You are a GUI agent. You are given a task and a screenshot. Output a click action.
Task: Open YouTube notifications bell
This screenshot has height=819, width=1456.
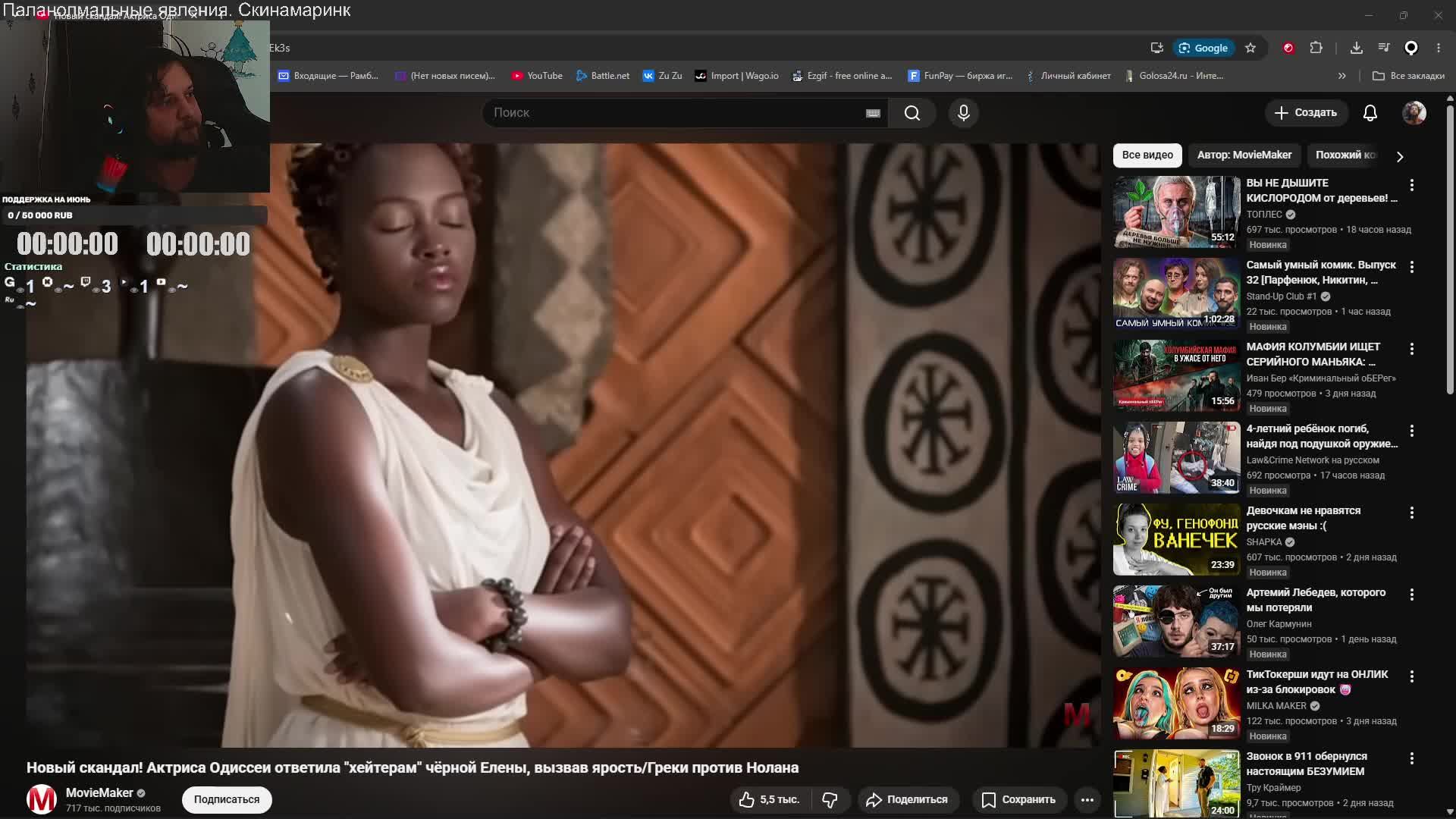1370,113
